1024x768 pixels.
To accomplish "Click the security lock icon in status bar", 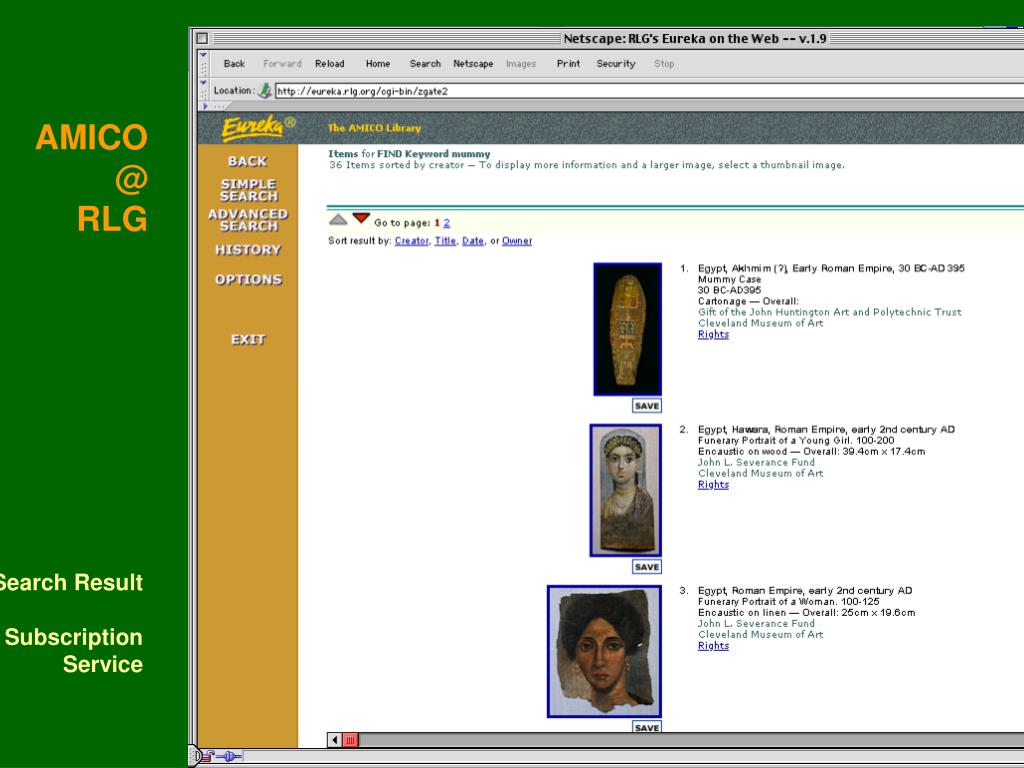I will pos(208,756).
